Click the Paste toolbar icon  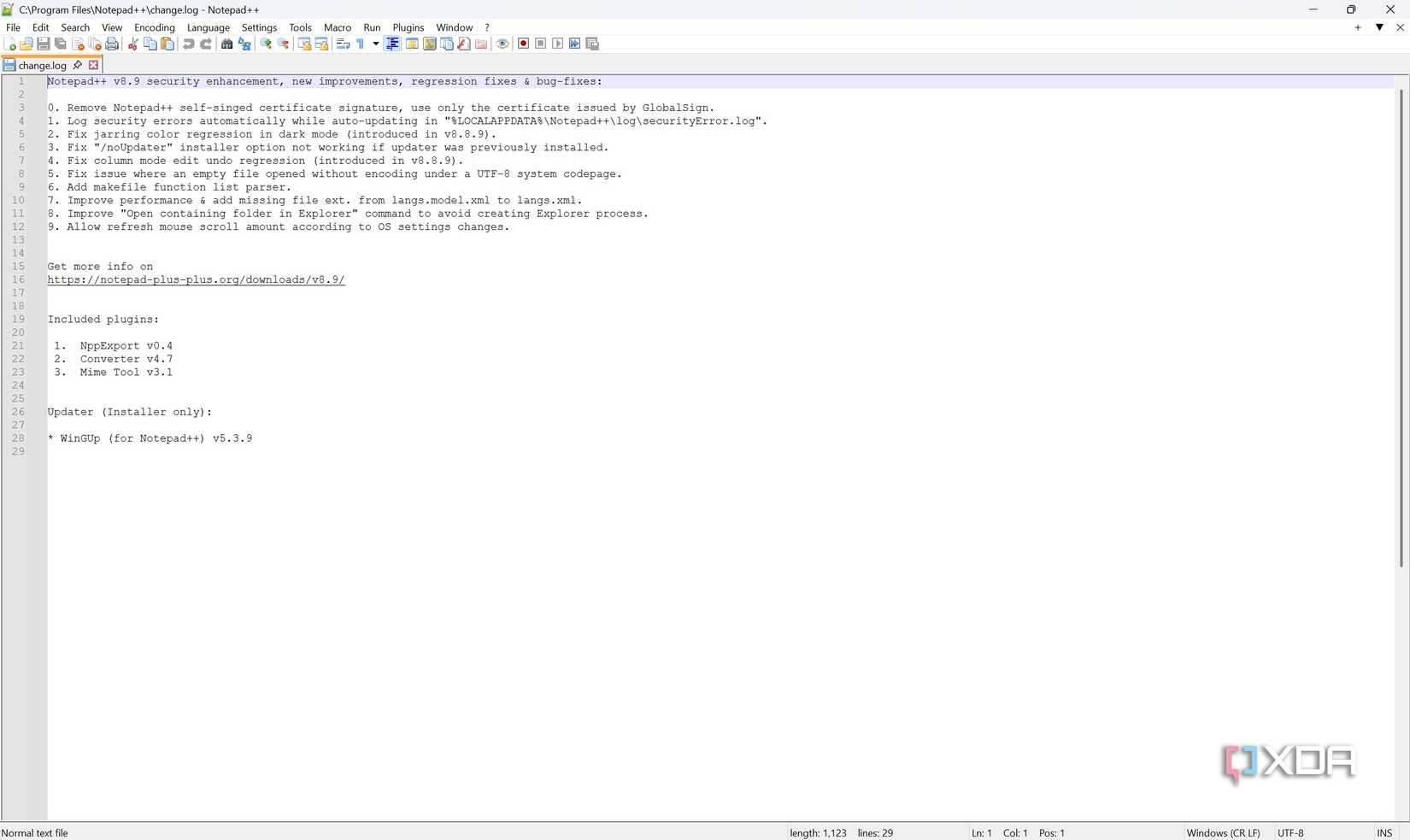167,44
